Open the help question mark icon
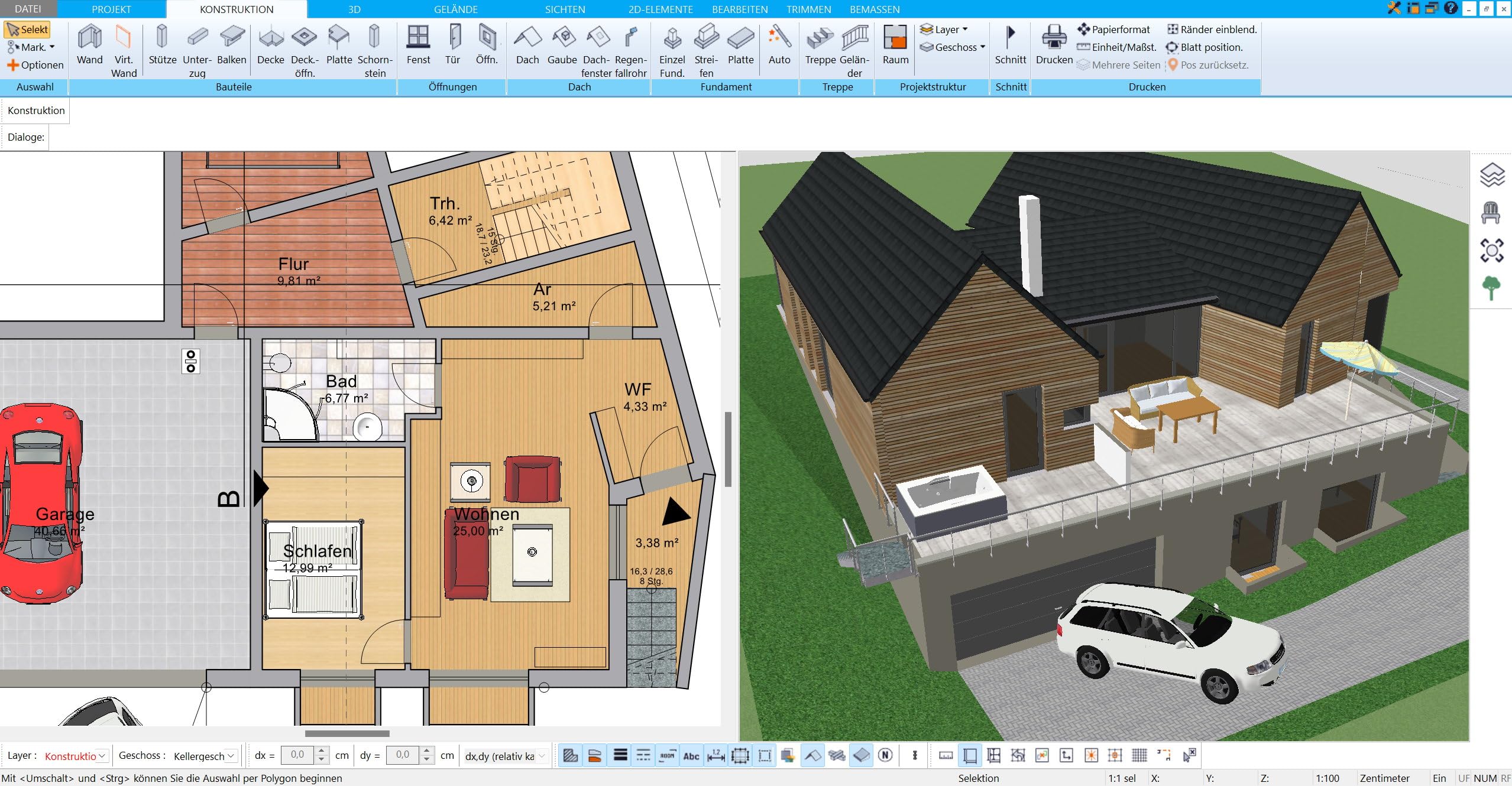The image size is (1512, 786). 1451,8
